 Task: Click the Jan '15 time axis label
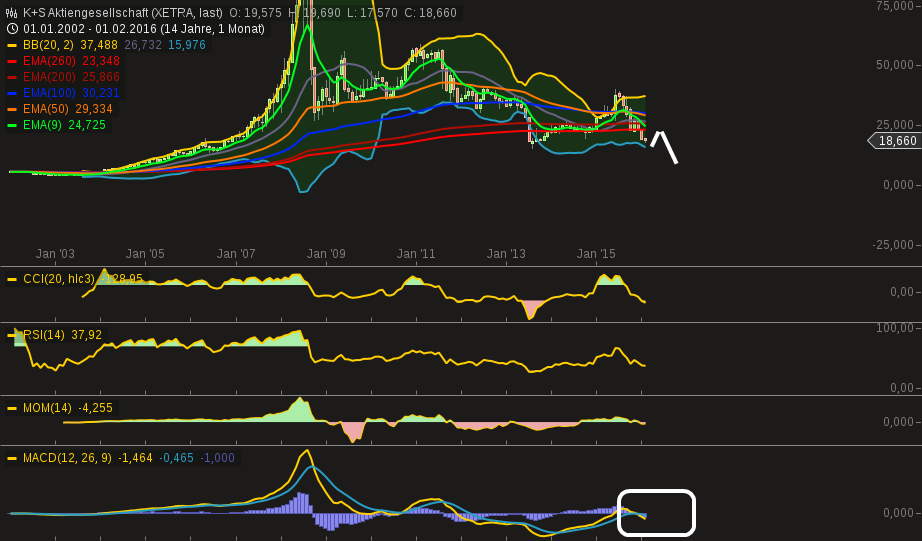tap(596, 254)
